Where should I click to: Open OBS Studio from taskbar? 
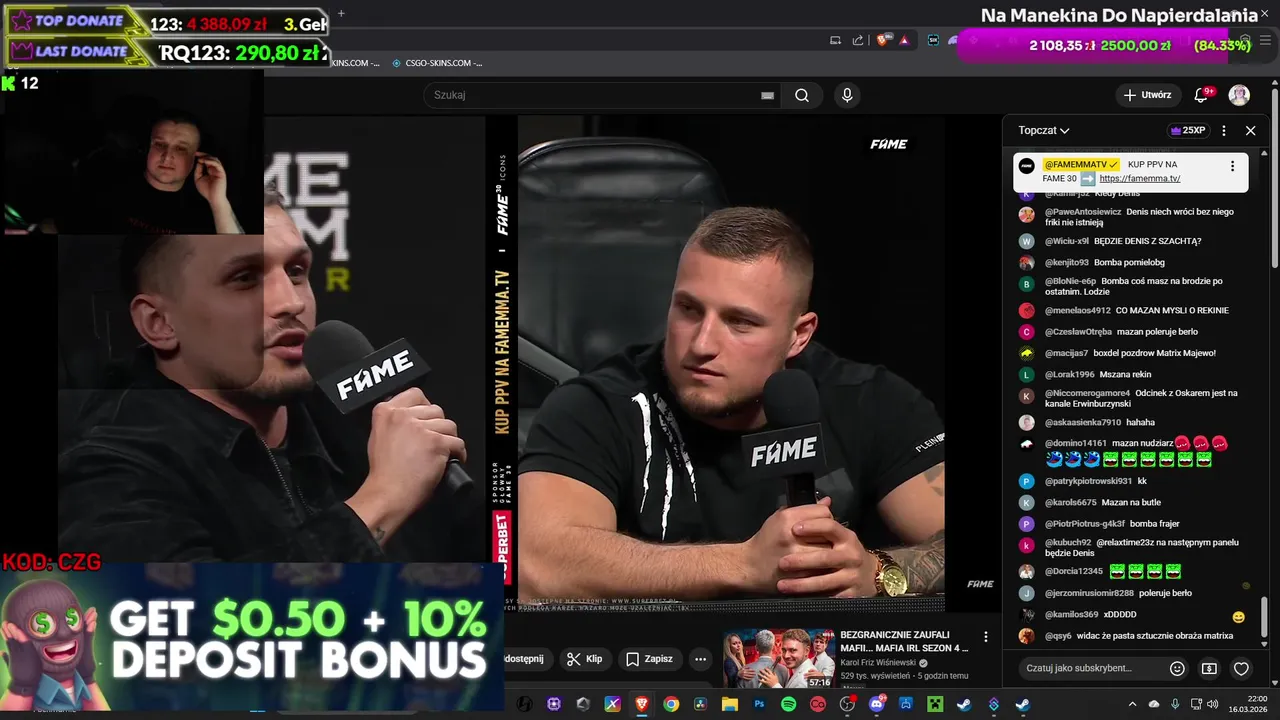click(x=847, y=704)
